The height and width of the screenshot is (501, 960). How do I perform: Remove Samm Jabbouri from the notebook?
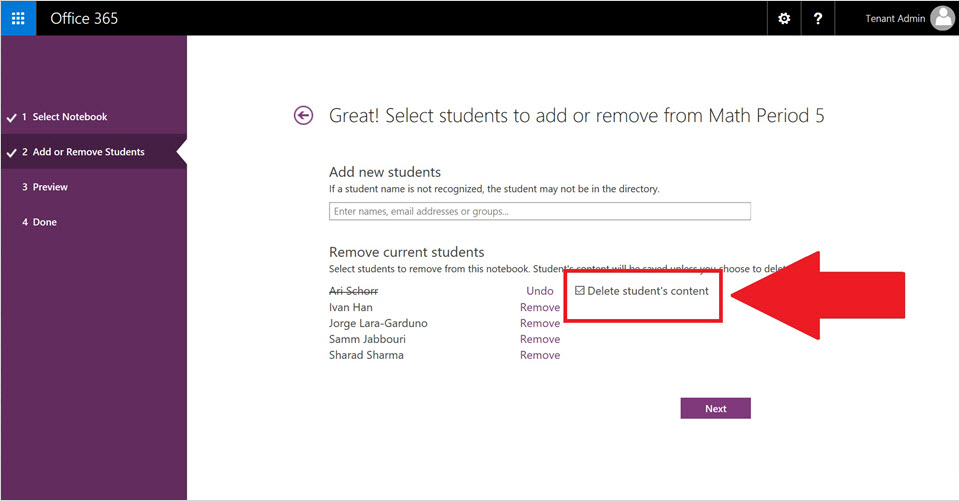[540, 339]
